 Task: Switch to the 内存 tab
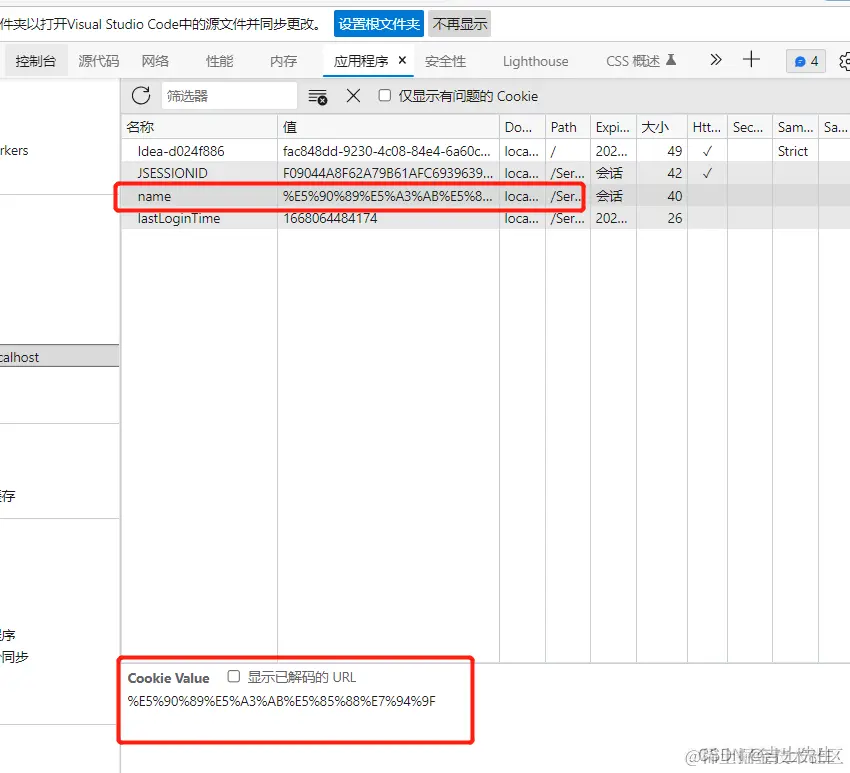(x=284, y=61)
